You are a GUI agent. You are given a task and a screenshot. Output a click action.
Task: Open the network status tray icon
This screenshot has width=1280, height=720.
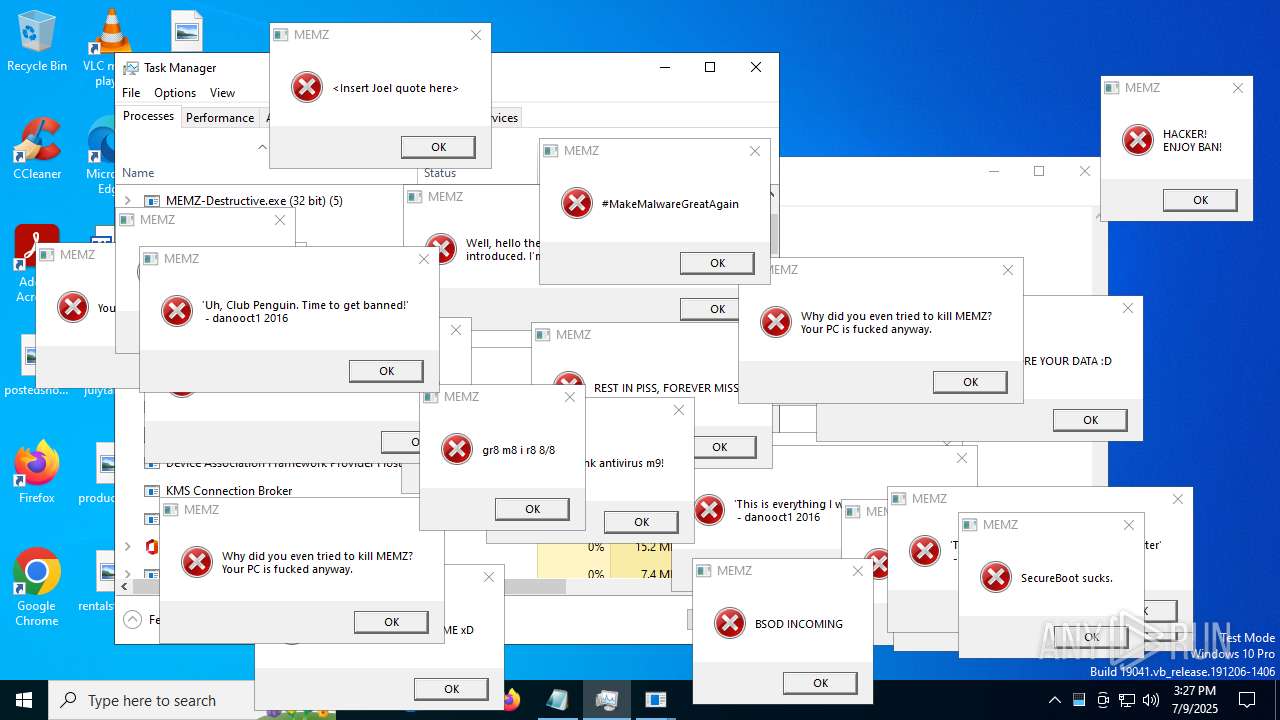tap(1127, 700)
